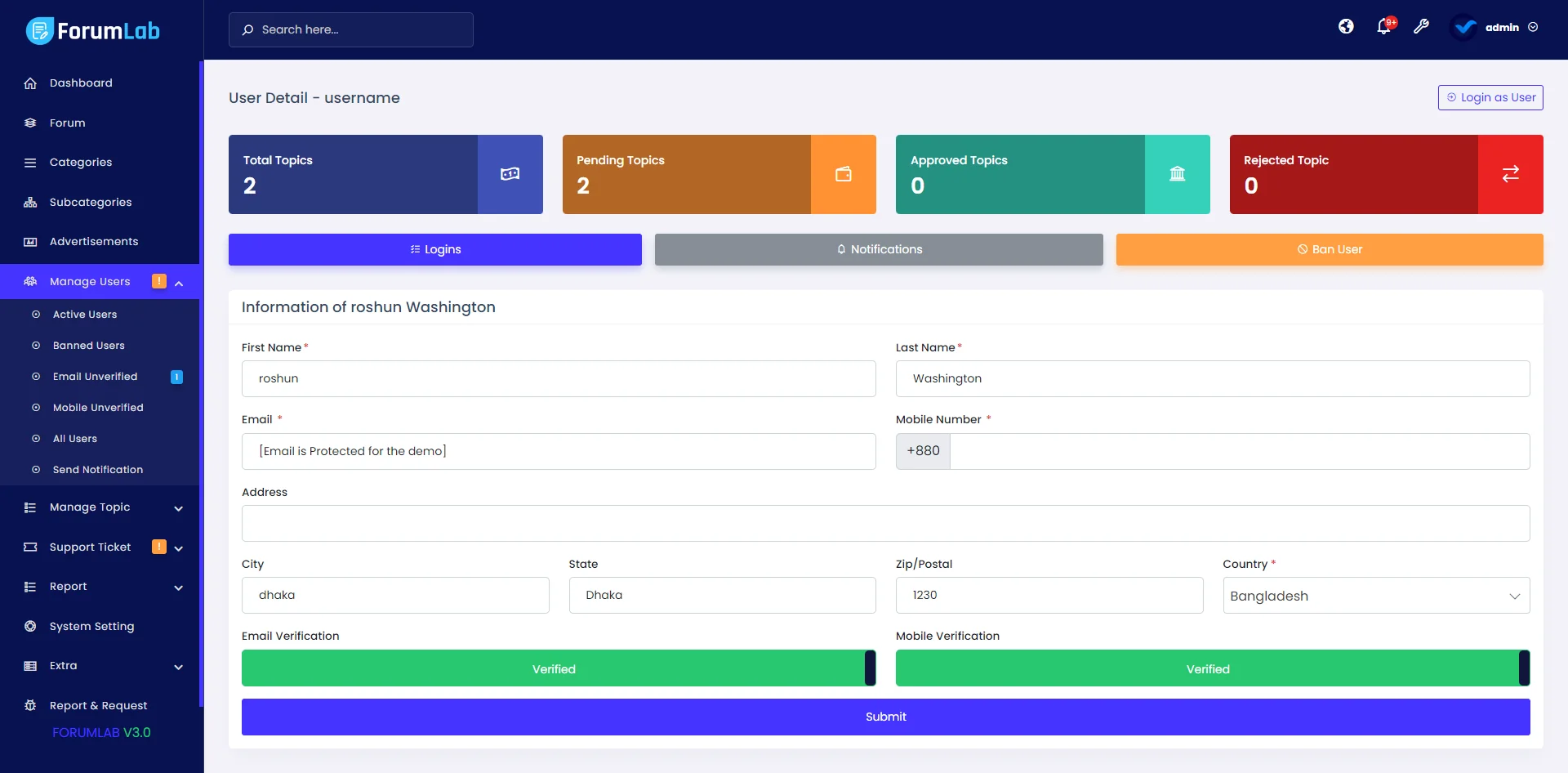
Task: Click the Last Name field
Action: [x=1213, y=379]
